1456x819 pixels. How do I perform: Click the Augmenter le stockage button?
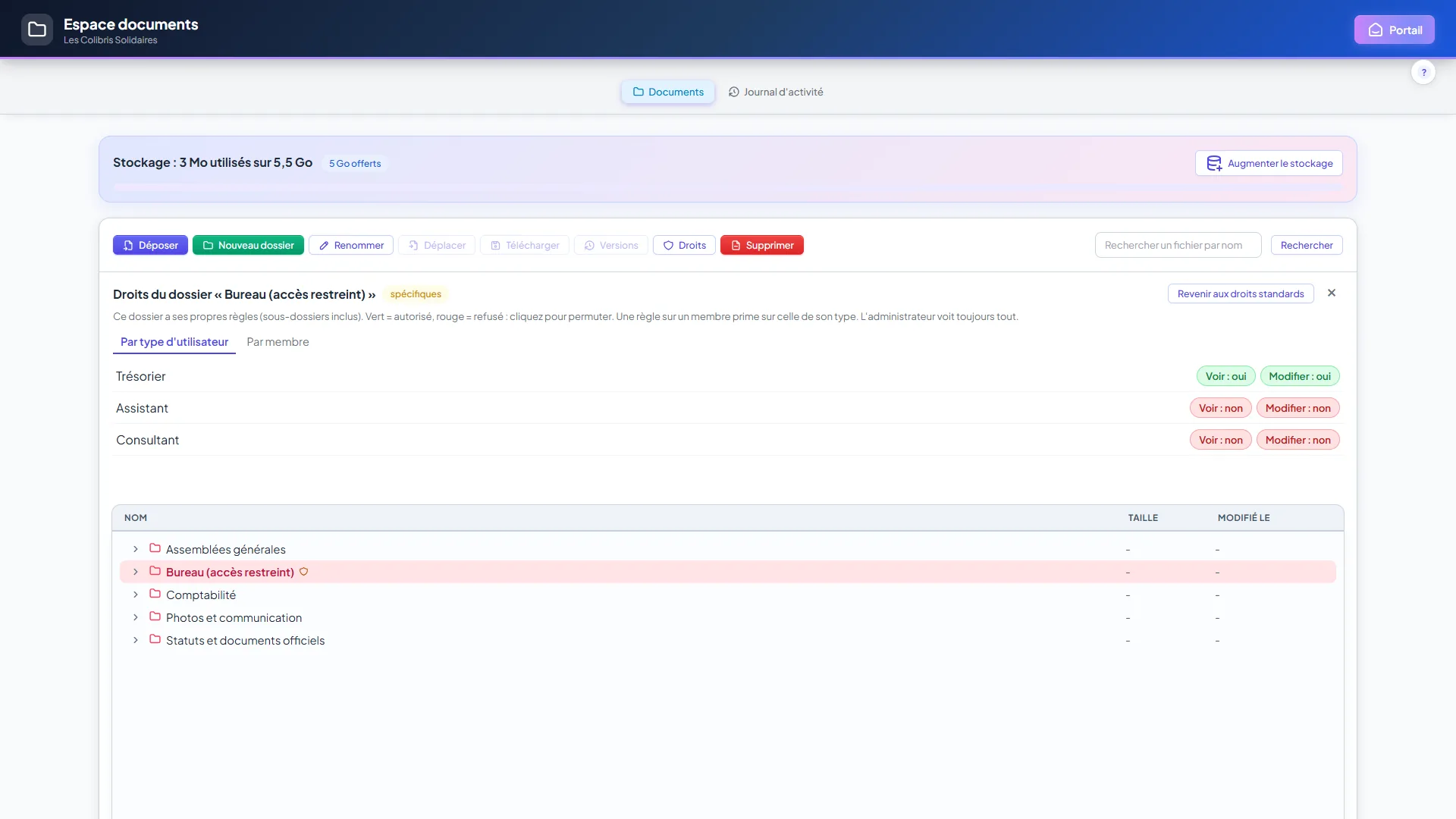[1269, 163]
